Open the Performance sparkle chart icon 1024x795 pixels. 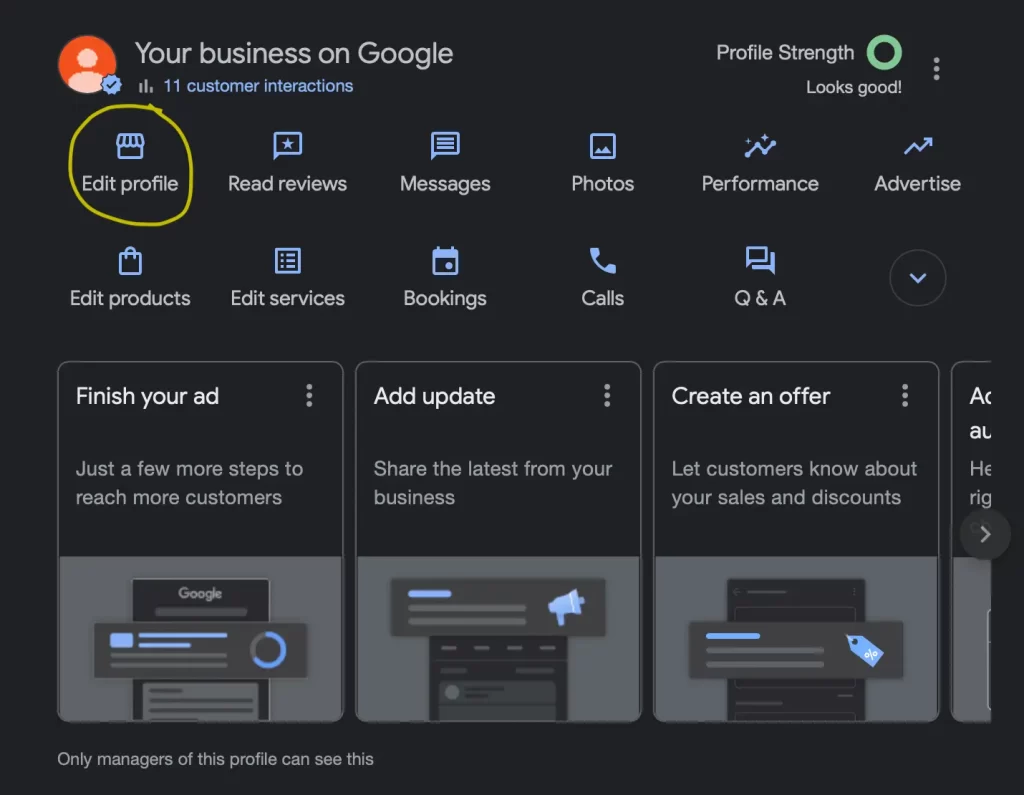[x=760, y=146]
